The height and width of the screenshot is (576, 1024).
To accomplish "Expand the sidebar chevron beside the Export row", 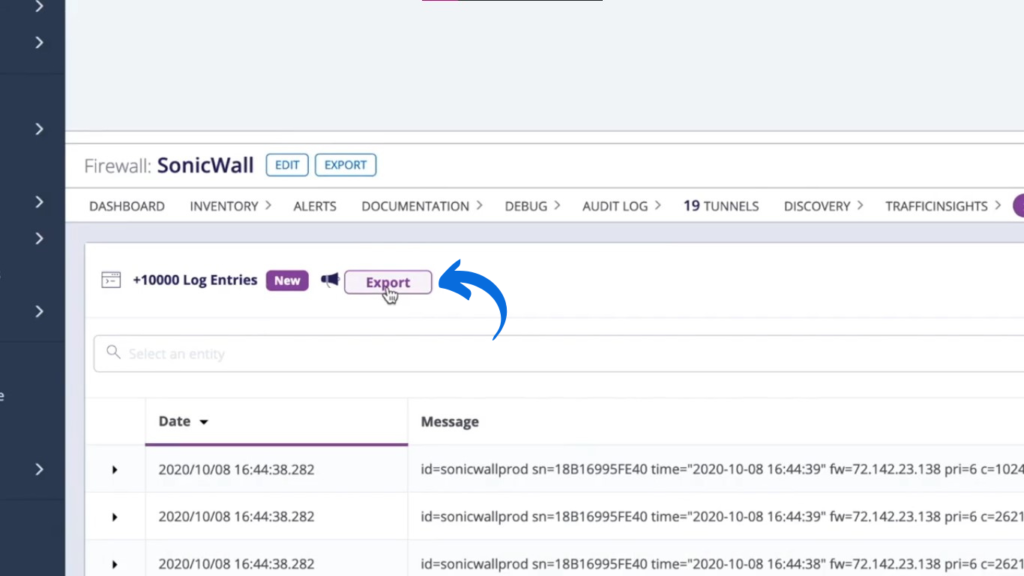I will pos(39,312).
